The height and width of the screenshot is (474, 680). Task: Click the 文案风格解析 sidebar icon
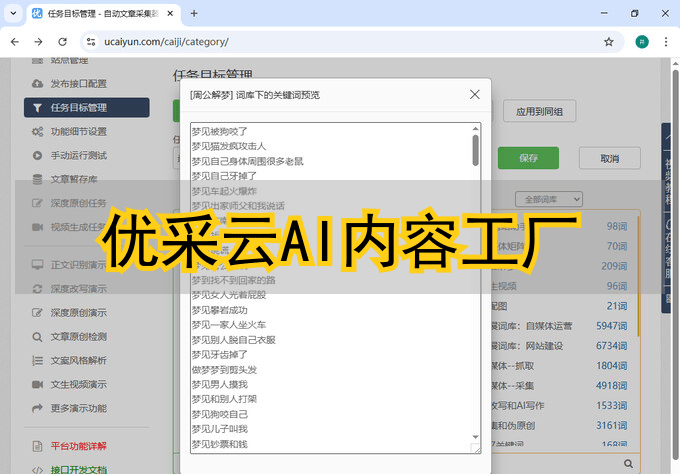pyautogui.click(x=37, y=360)
